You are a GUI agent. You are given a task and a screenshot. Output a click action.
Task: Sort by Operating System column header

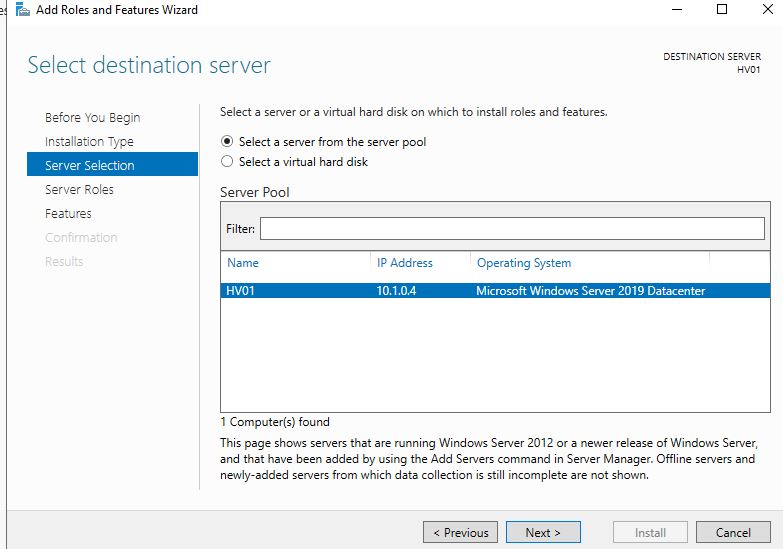(524, 263)
